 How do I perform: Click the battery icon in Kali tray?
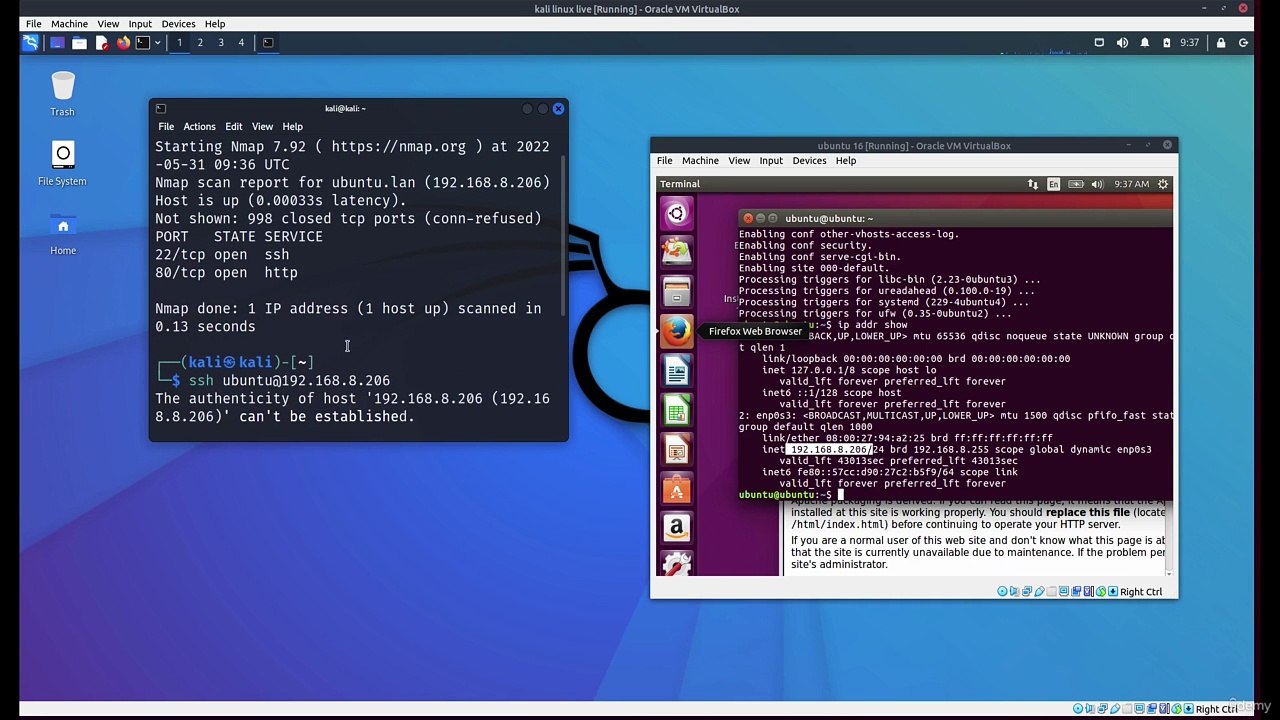pos(1166,43)
